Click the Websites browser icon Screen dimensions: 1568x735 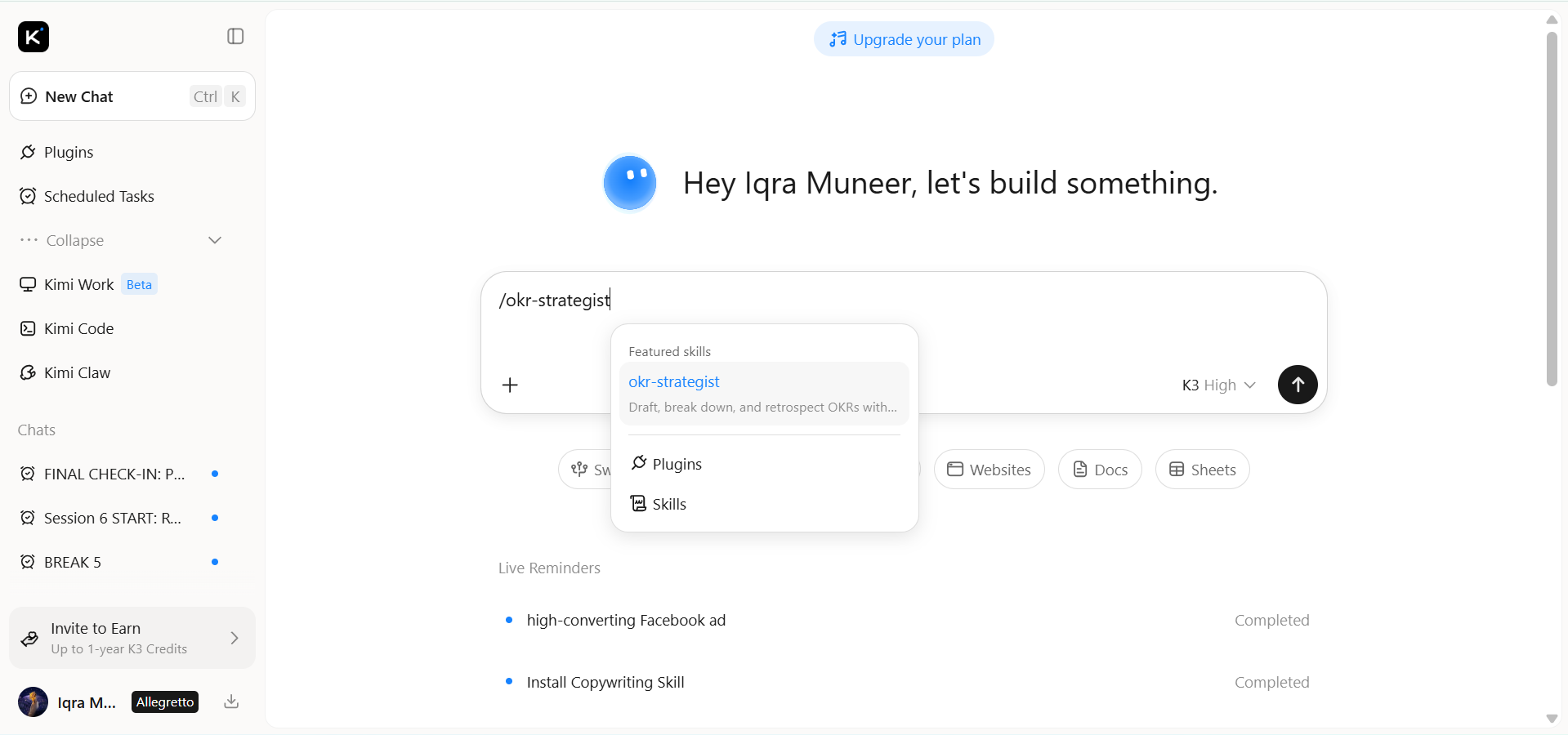pyautogui.click(x=954, y=469)
